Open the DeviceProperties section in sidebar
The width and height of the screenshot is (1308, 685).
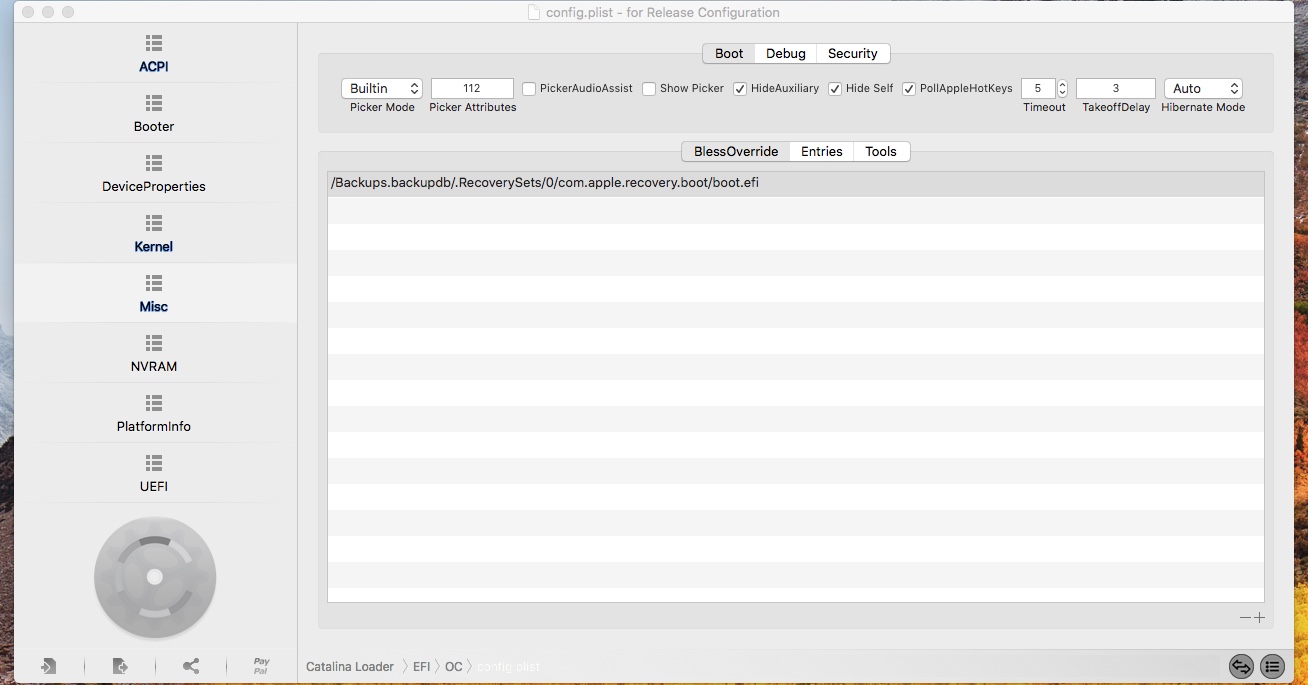[x=154, y=174]
